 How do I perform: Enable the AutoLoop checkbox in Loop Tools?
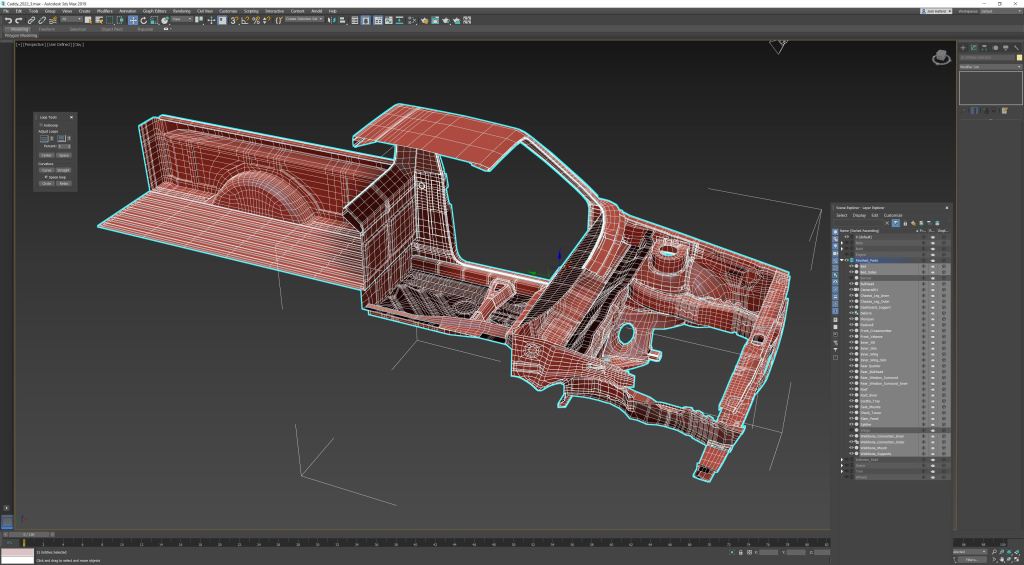coord(41,125)
